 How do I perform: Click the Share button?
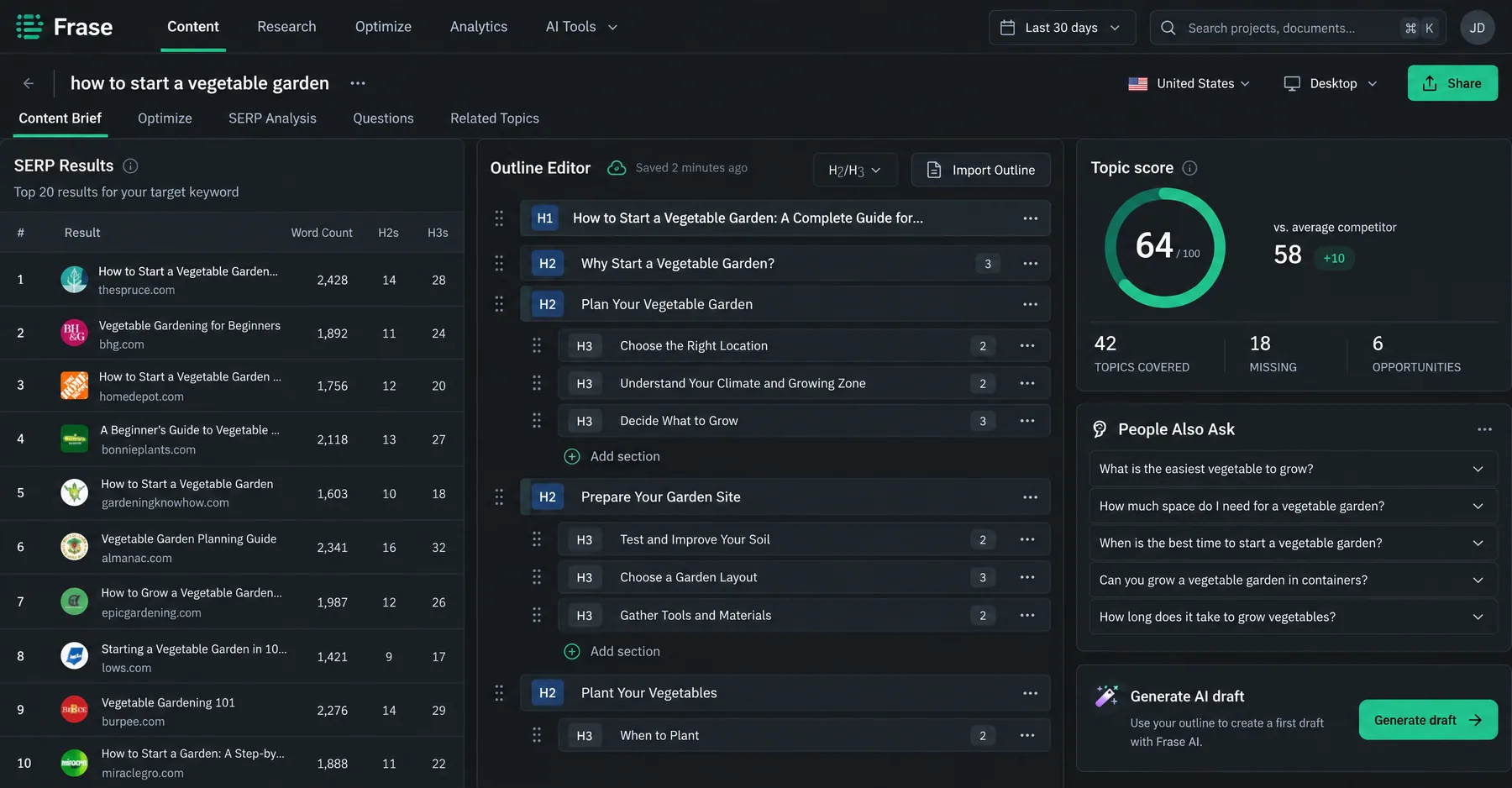tap(1452, 83)
